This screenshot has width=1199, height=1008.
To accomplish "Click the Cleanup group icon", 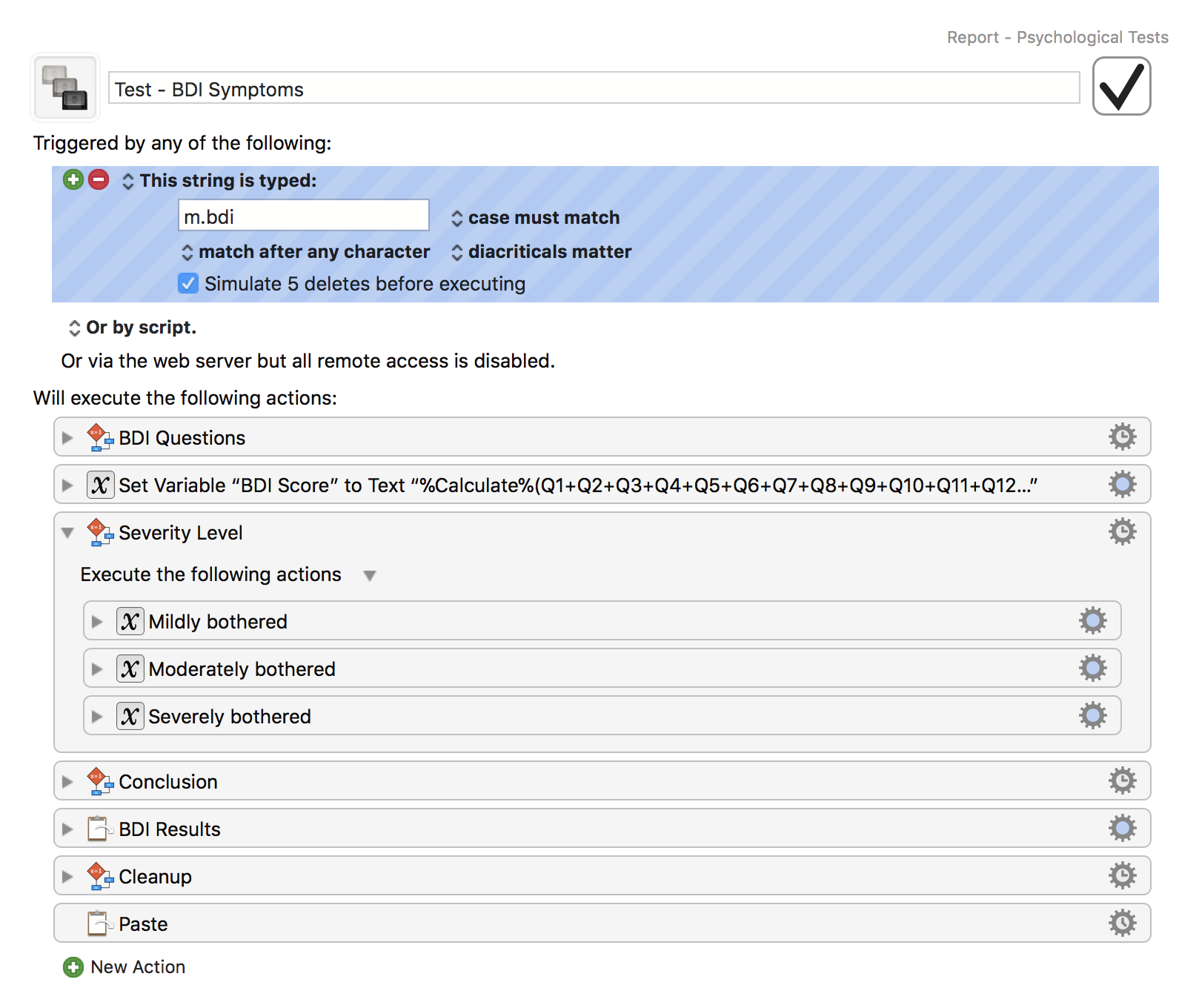I will 100,875.
